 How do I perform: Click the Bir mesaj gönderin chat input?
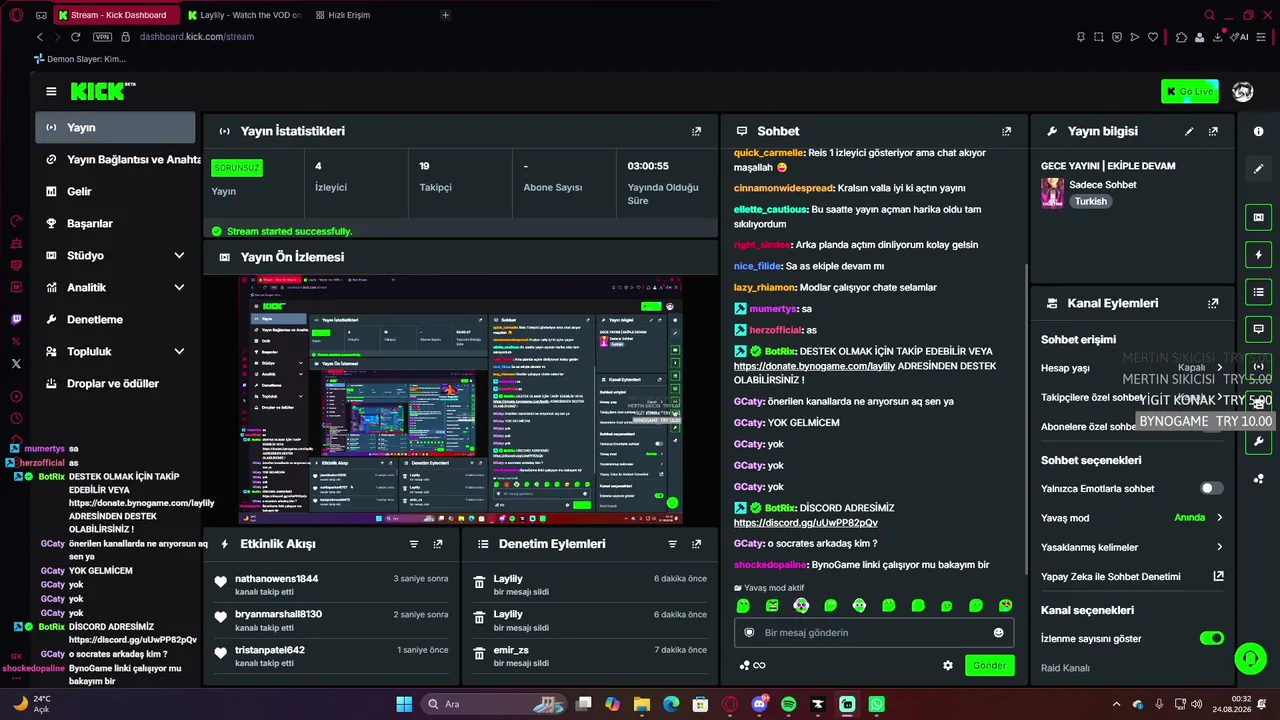coord(874,633)
